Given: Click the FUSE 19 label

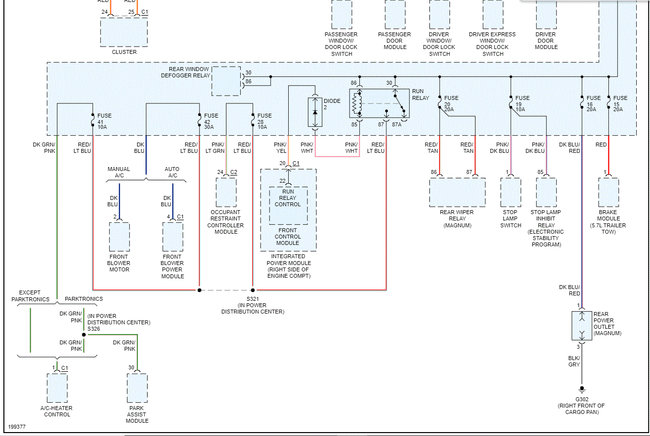Looking at the screenshot, I should point(521,104).
